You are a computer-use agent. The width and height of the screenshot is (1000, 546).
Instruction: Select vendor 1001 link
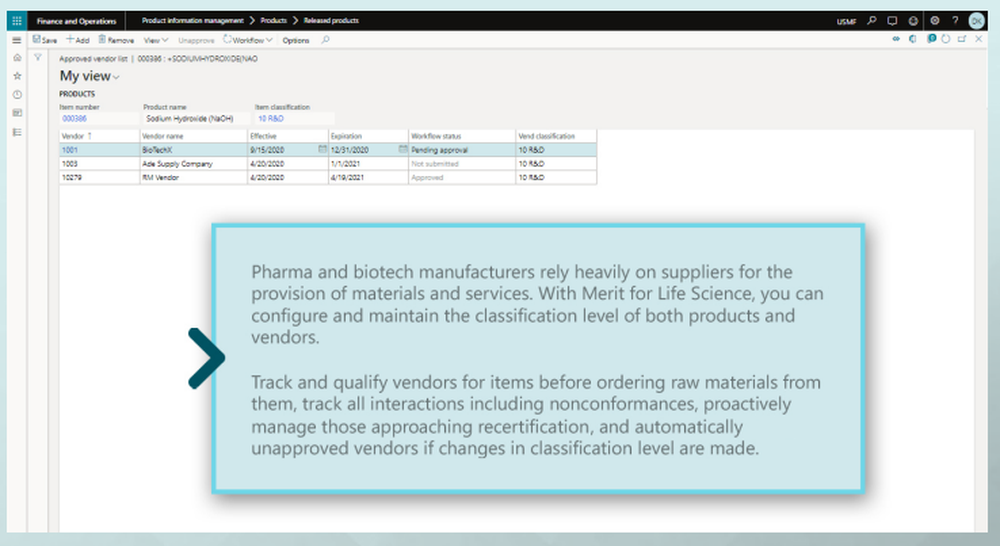(70, 150)
